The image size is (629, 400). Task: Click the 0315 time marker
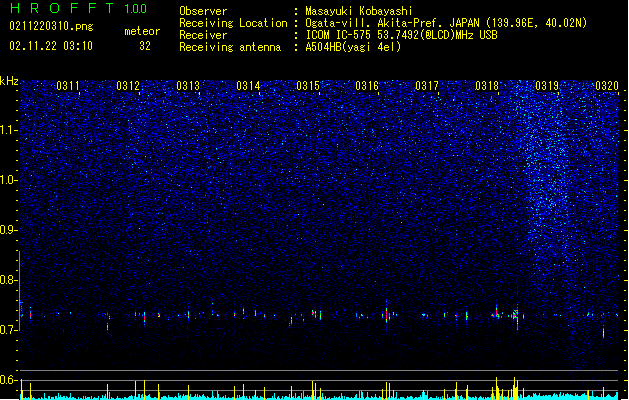pyautogui.click(x=308, y=85)
